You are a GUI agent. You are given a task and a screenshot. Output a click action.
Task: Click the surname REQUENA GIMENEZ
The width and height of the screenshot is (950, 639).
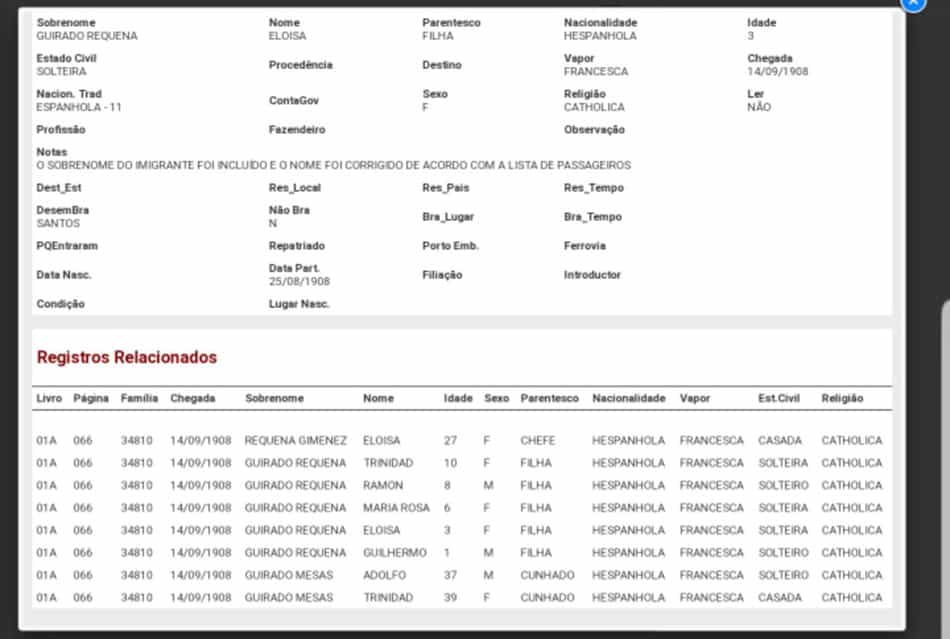tap(296, 440)
